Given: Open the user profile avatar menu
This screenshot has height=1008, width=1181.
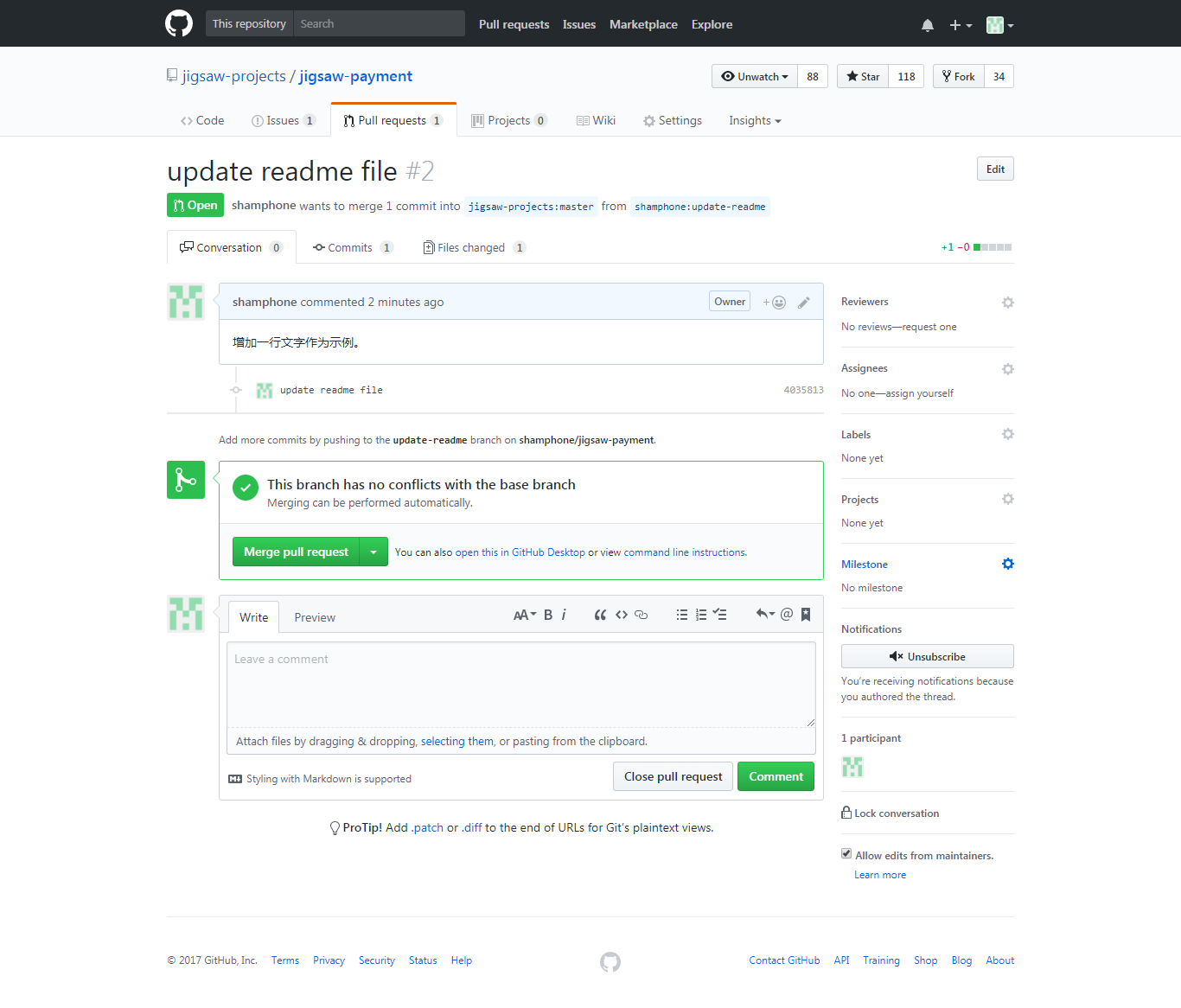Looking at the screenshot, I should (1000, 25).
